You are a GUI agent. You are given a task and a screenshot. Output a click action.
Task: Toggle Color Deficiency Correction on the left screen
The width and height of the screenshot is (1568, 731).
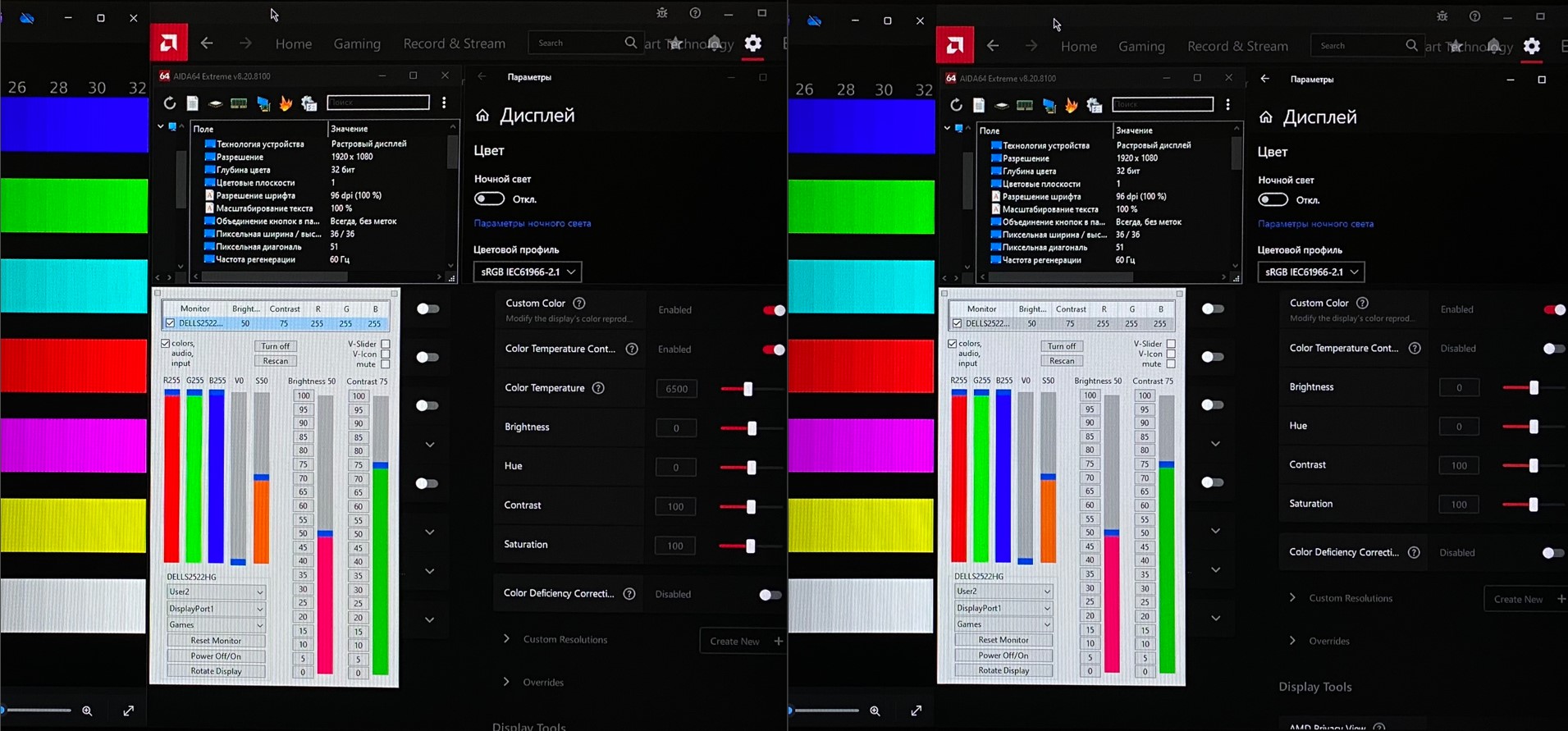(770, 595)
